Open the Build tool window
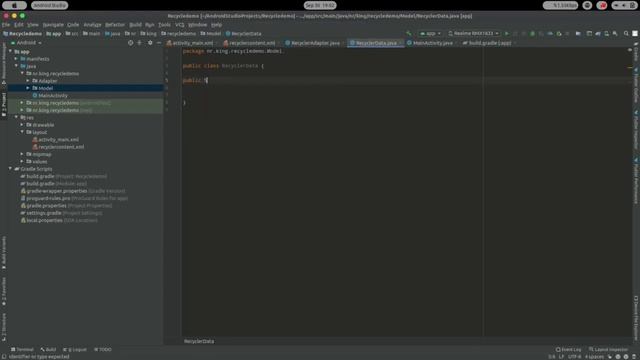The height and width of the screenshot is (360, 640). (48, 349)
